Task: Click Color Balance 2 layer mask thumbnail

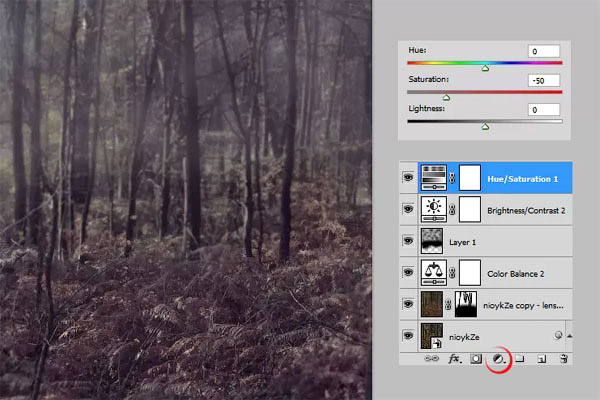Action: coord(470,273)
